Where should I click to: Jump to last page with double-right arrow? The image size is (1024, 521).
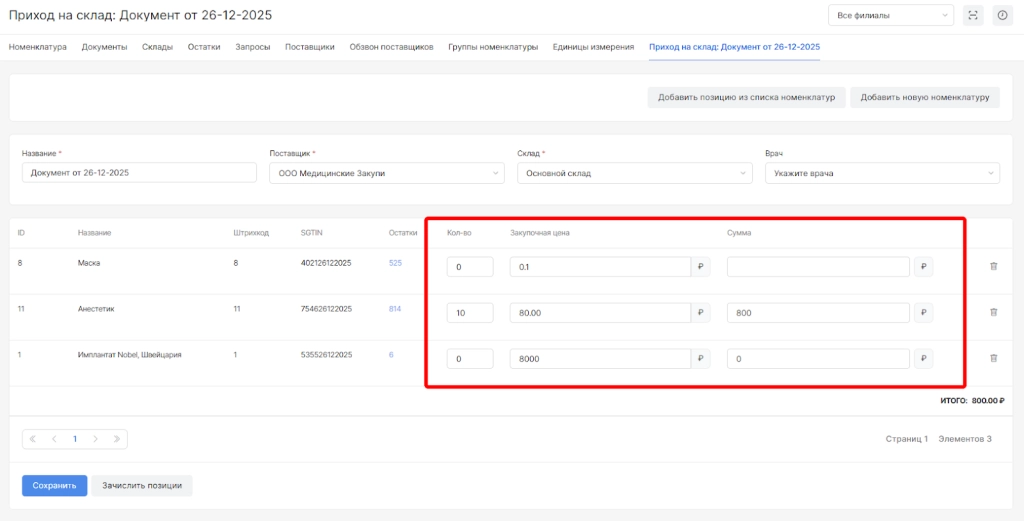[x=116, y=439]
